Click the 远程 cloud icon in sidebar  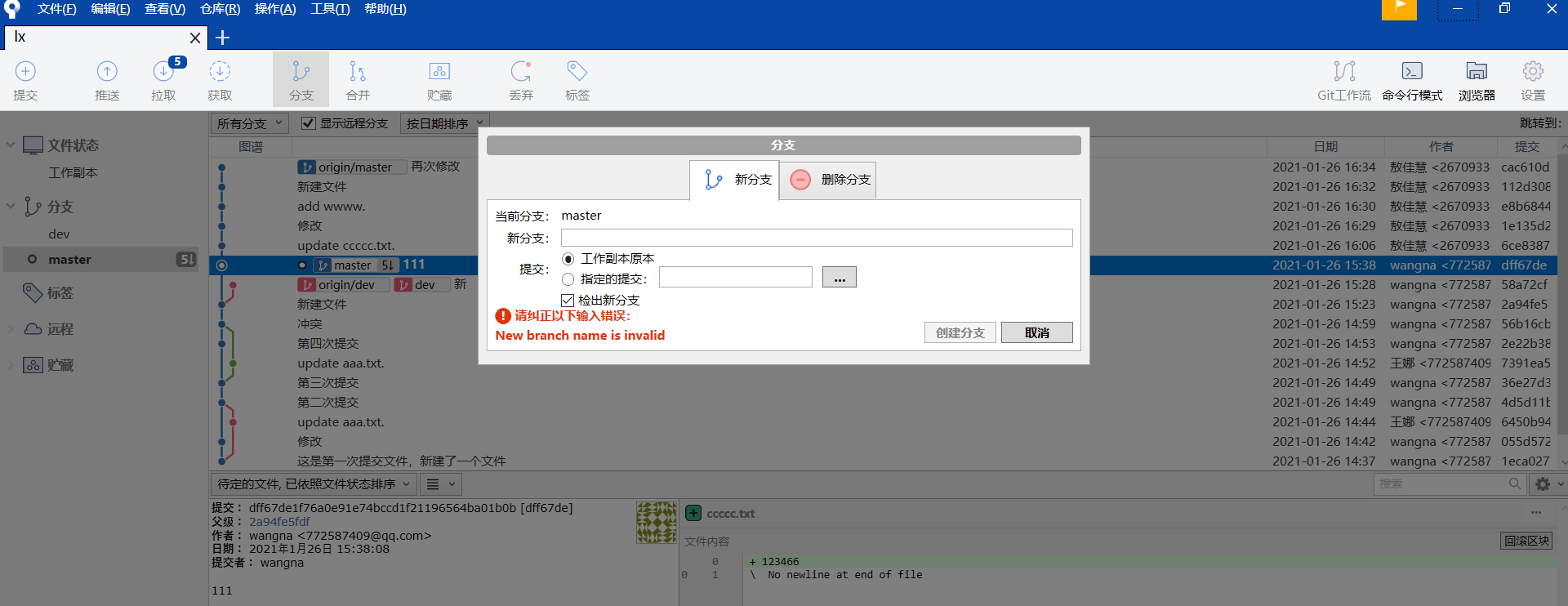tap(33, 328)
